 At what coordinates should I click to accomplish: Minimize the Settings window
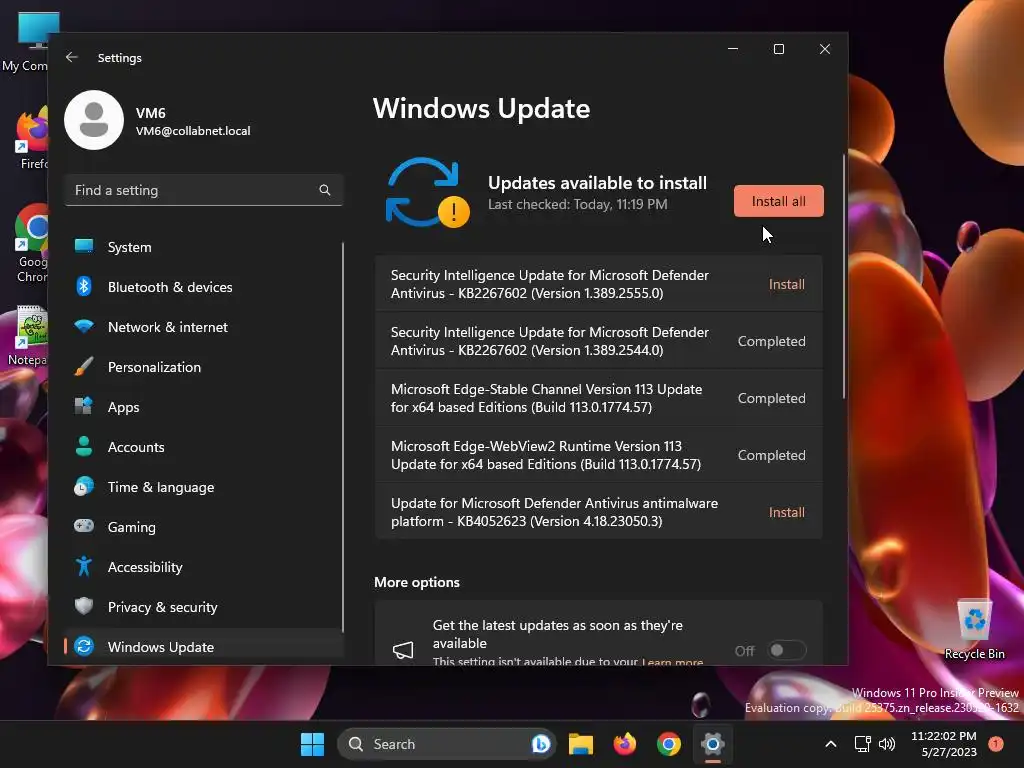pyautogui.click(x=733, y=49)
